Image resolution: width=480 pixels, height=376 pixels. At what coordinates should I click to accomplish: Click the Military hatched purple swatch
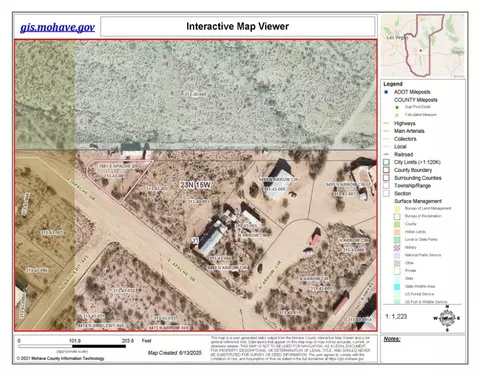point(397,247)
